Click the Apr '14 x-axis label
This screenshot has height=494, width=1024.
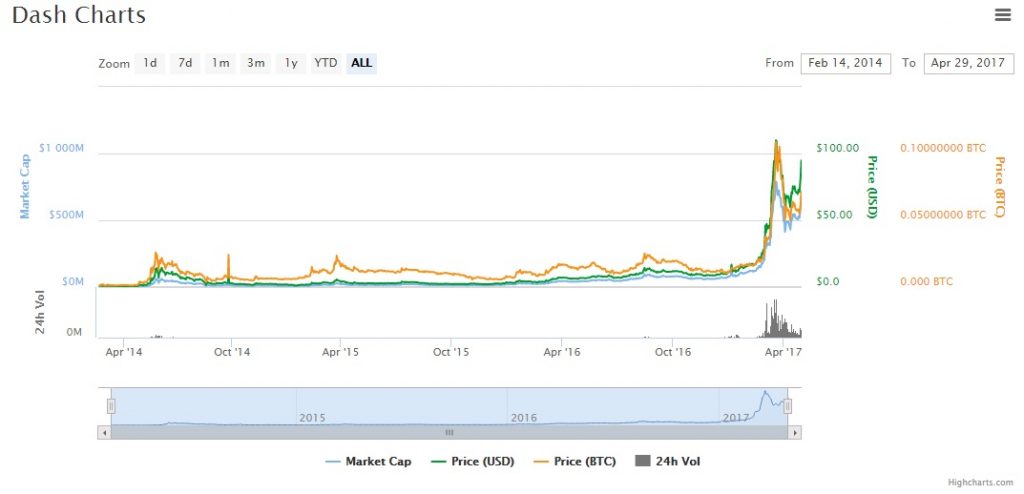pyautogui.click(x=123, y=352)
